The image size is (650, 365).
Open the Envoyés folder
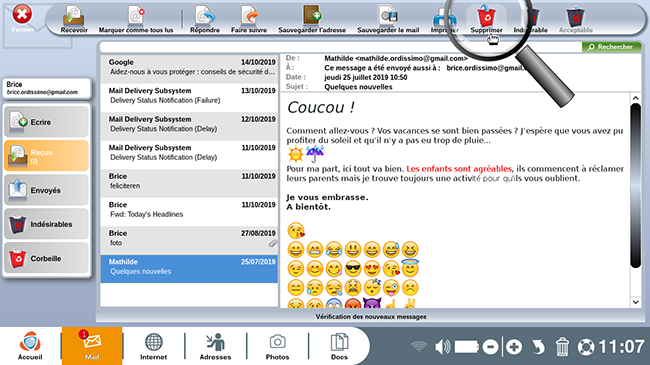click(x=46, y=190)
